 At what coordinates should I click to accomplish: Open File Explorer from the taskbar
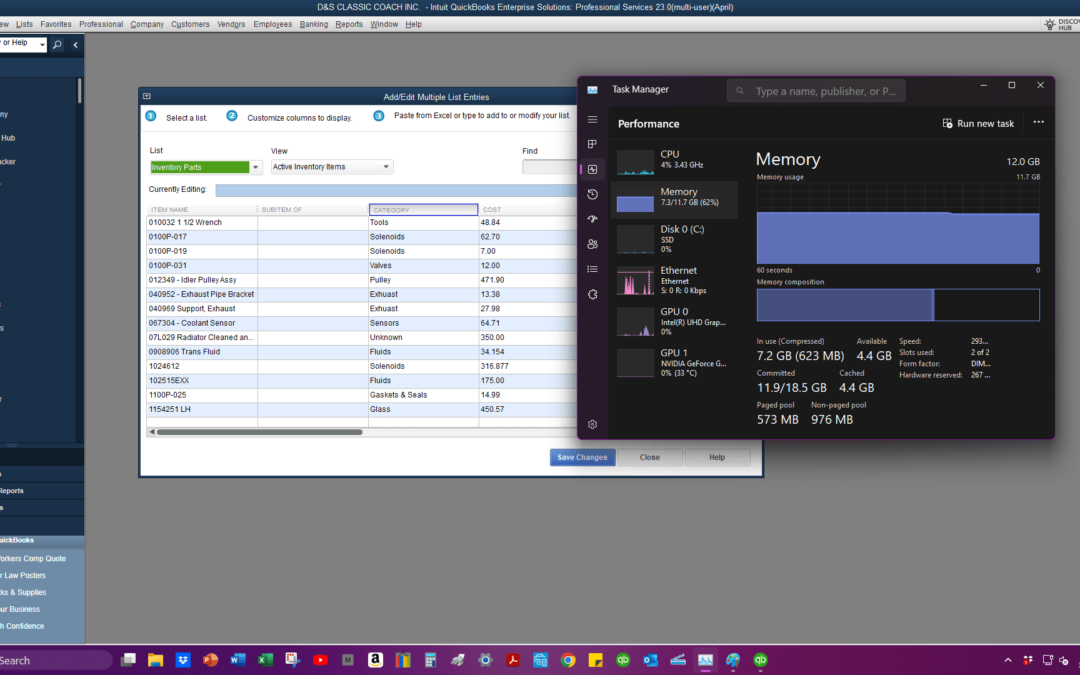pos(155,660)
